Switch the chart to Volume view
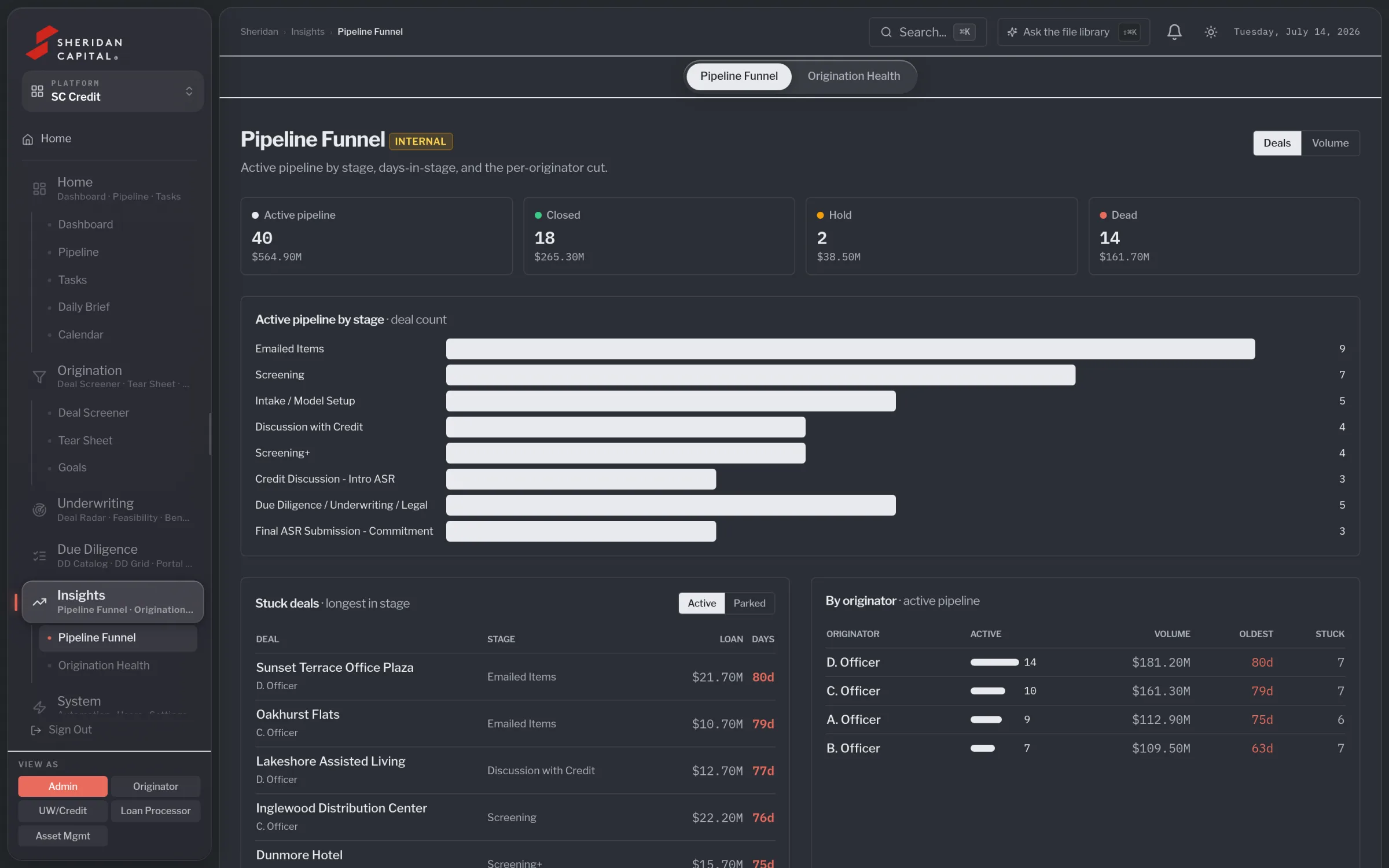 point(1330,143)
